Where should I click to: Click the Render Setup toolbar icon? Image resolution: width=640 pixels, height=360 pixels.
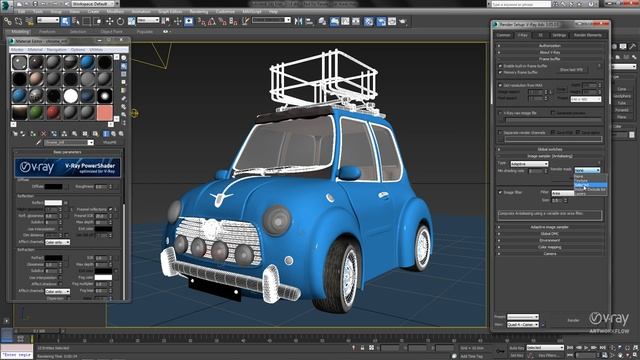pyautogui.click(x=381, y=21)
